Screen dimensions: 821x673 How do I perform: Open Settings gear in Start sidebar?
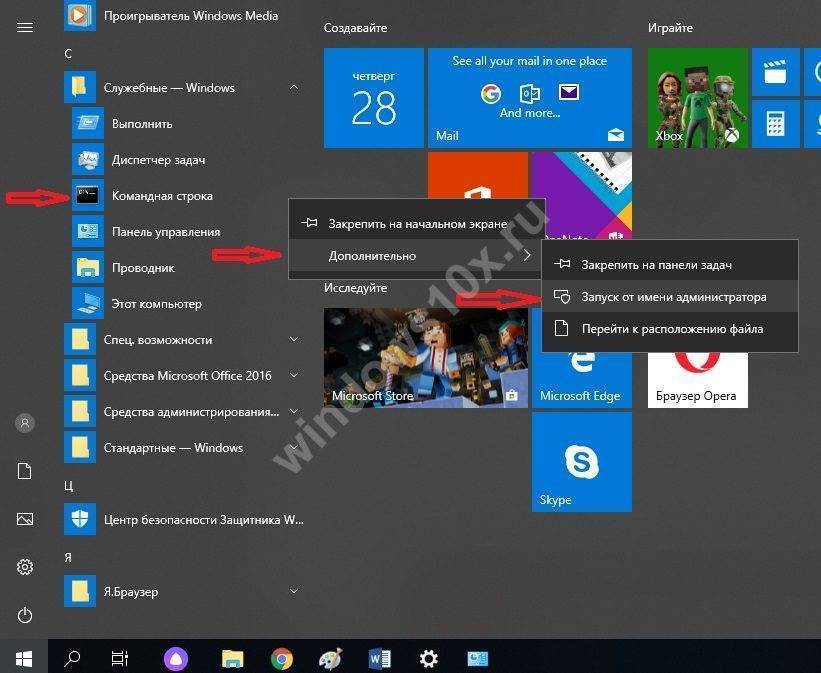tap(25, 567)
